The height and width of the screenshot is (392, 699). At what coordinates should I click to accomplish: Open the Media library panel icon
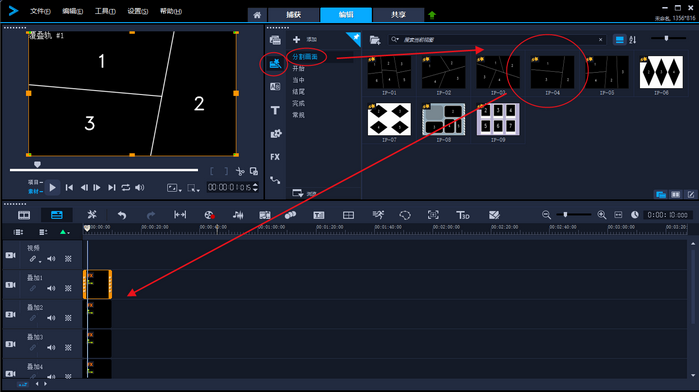tap(275, 40)
